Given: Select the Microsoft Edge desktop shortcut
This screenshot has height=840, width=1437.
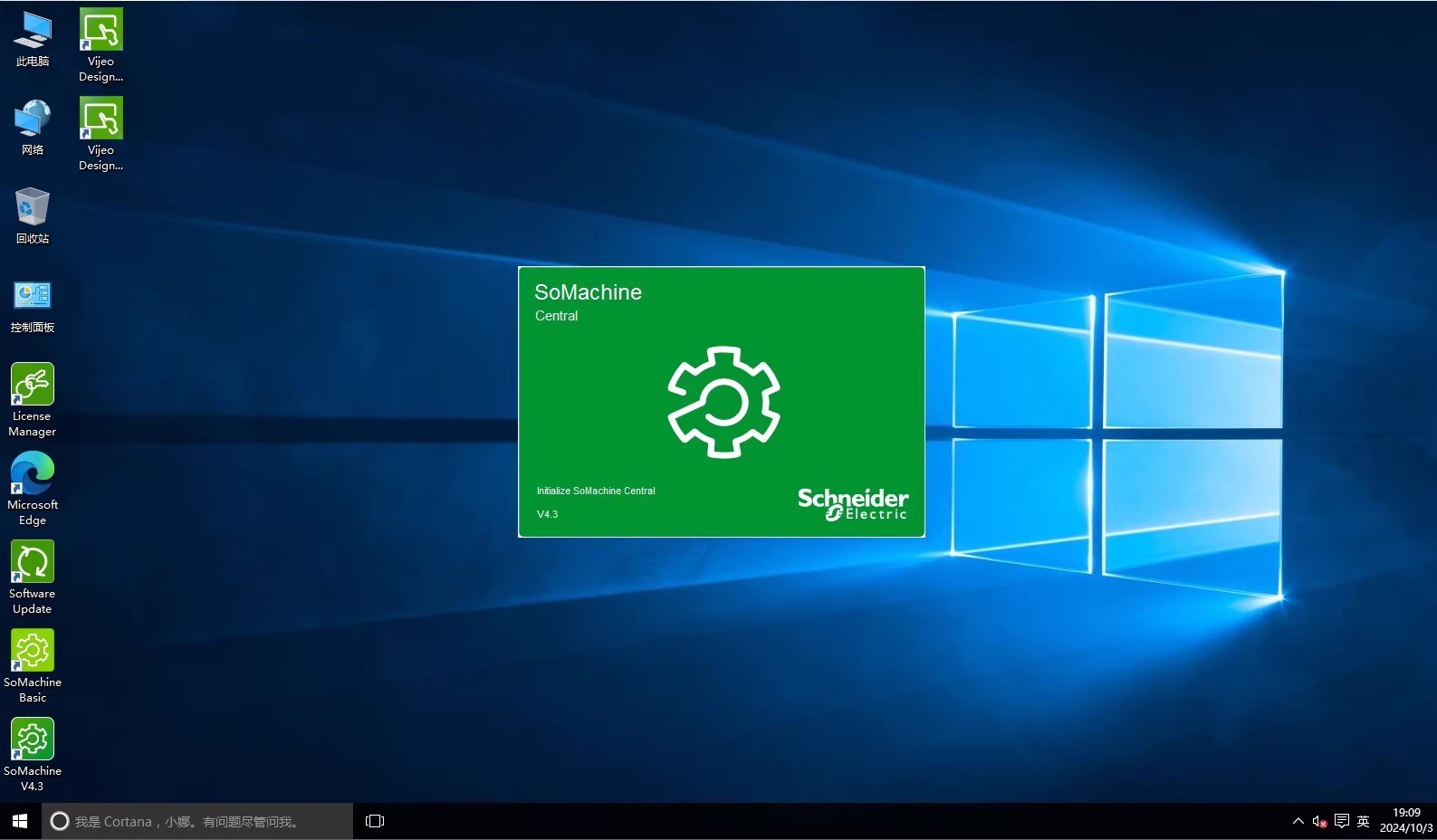Looking at the screenshot, I should coord(33,489).
